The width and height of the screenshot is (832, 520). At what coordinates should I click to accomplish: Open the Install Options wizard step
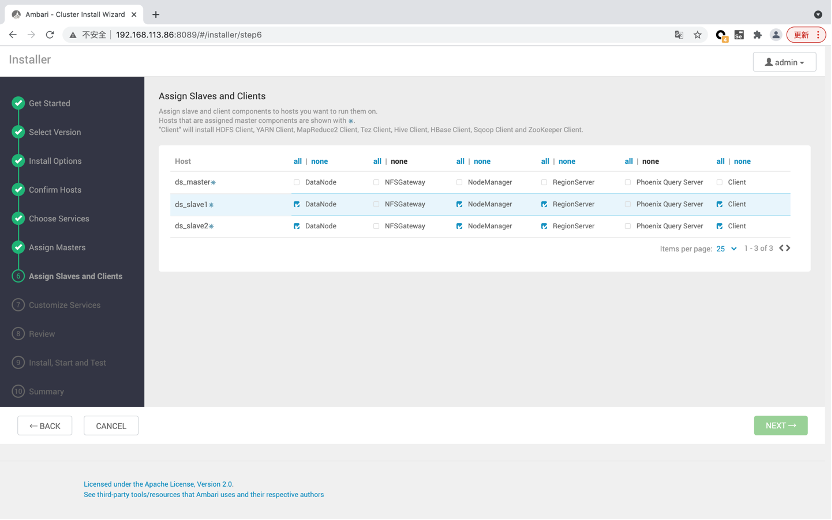(x=55, y=161)
